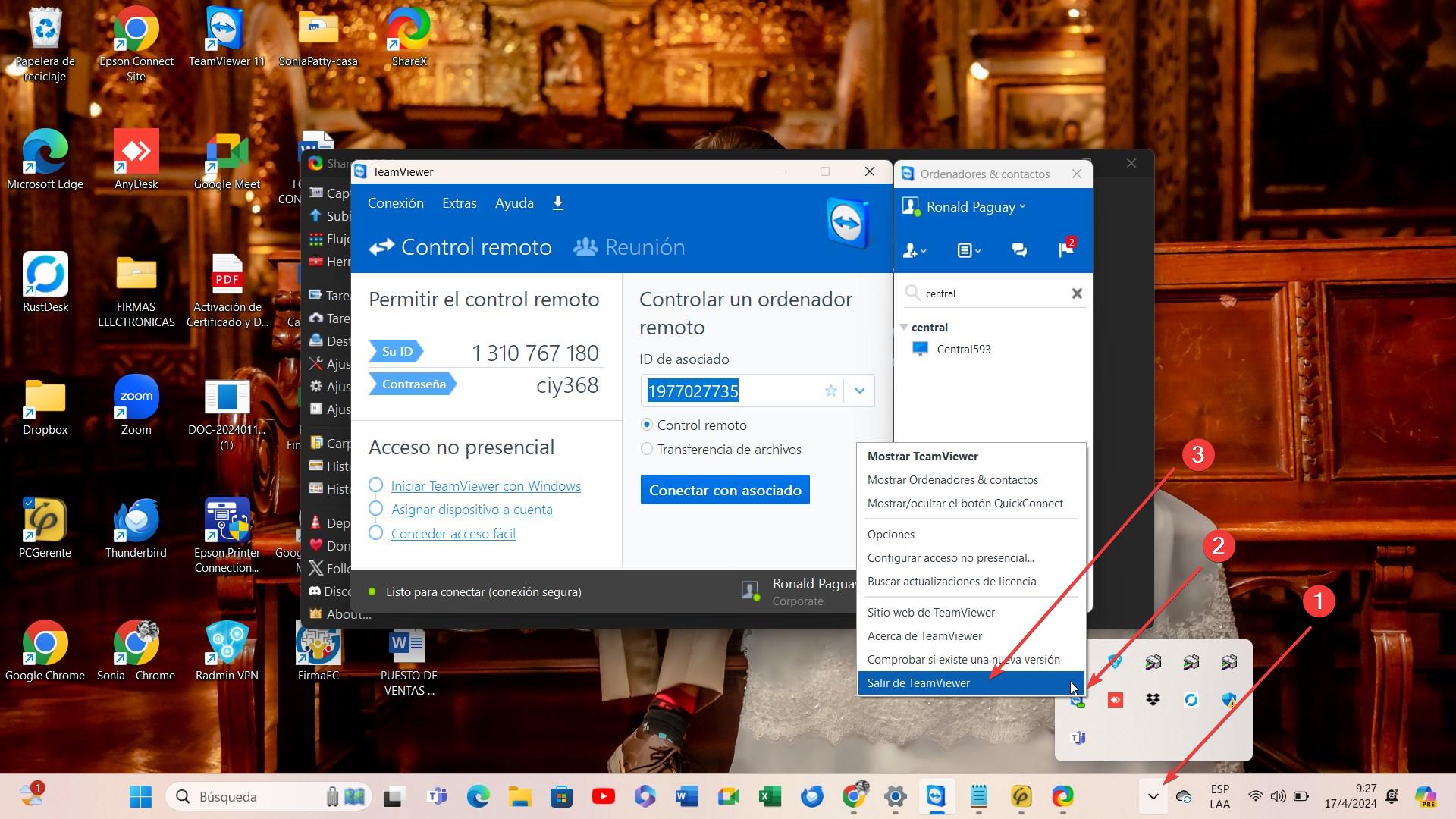The height and width of the screenshot is (819, 1456).
Task: Open the ID de asociado history dropdown
Action: click(x=859, y=391)
